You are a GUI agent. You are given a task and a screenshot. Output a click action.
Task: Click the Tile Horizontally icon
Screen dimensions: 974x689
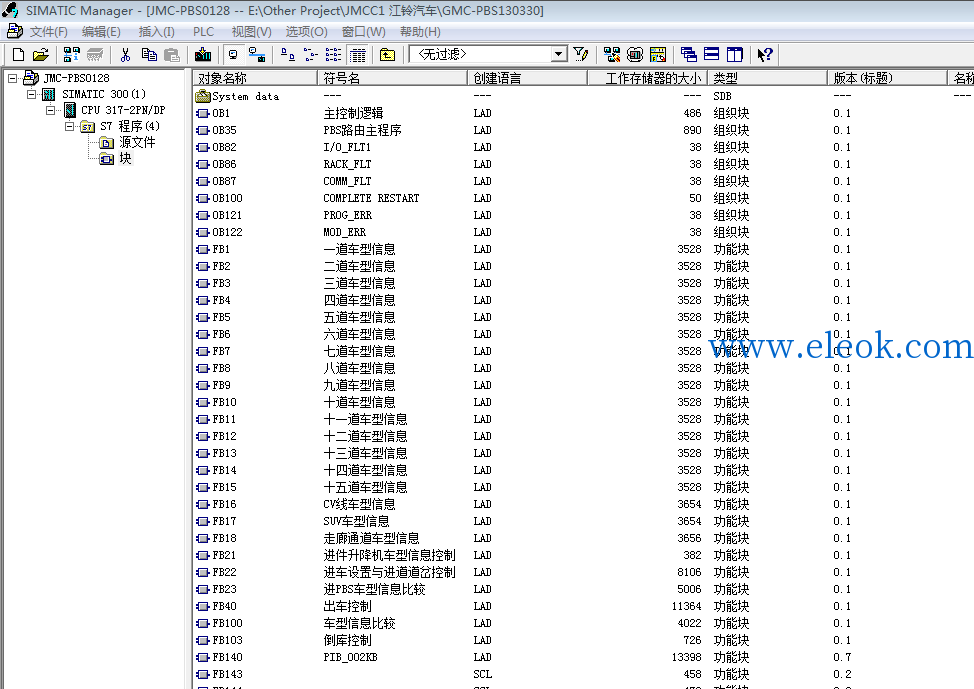click(711, 55)
